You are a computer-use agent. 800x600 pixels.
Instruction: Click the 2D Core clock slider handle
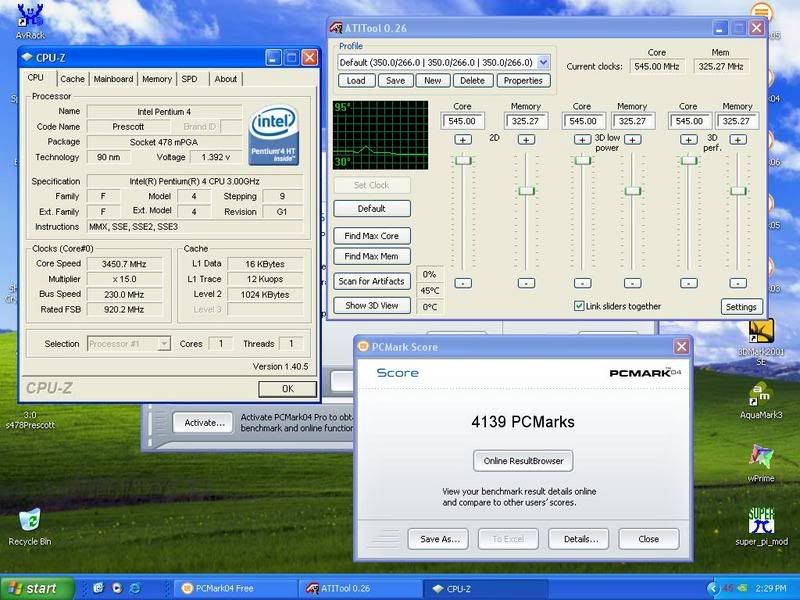(x=463, y=160)
